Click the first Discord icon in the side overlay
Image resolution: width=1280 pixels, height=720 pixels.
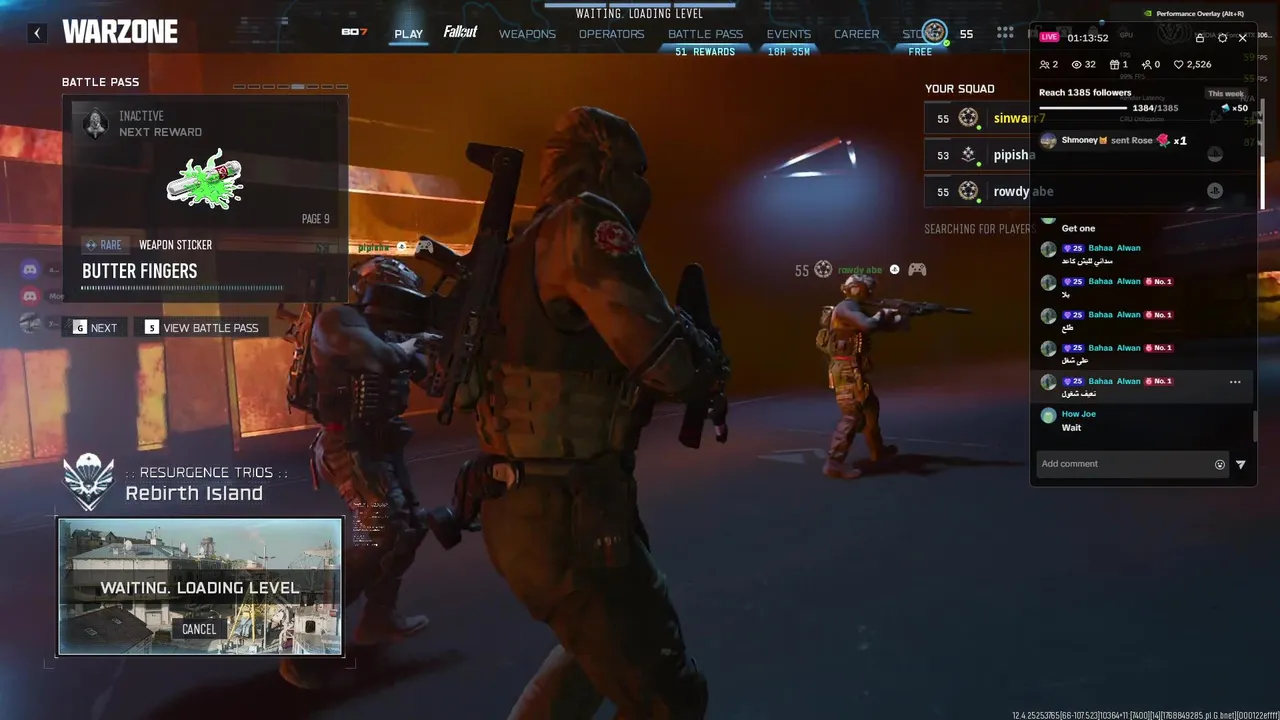point(30,269)
